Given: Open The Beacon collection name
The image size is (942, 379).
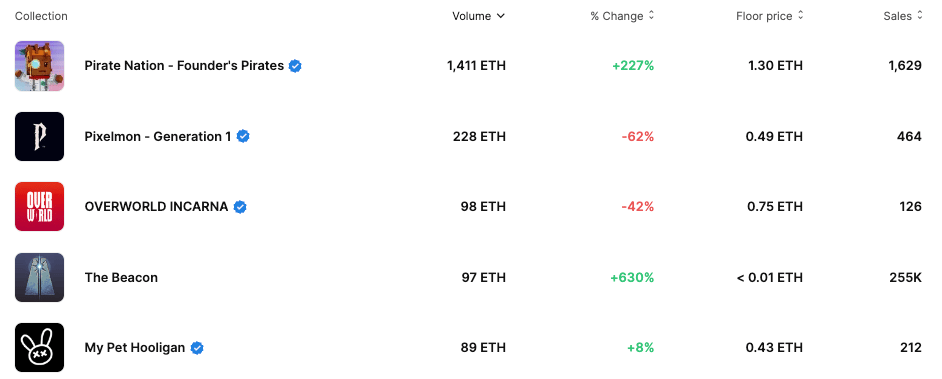Looking at the screenshot, I should [x=121, y=277].
